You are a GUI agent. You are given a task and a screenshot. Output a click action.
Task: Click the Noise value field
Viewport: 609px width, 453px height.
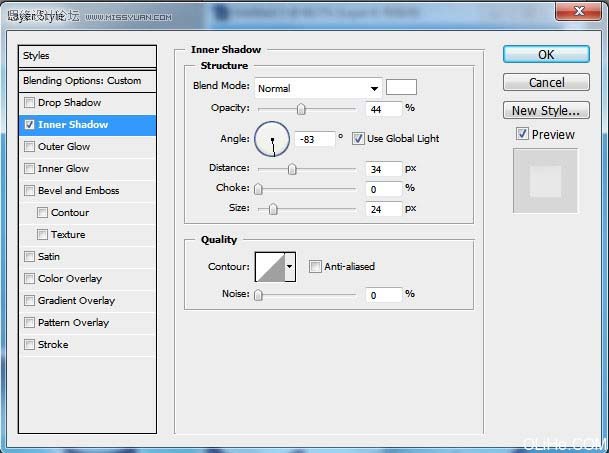click(384, 295)
